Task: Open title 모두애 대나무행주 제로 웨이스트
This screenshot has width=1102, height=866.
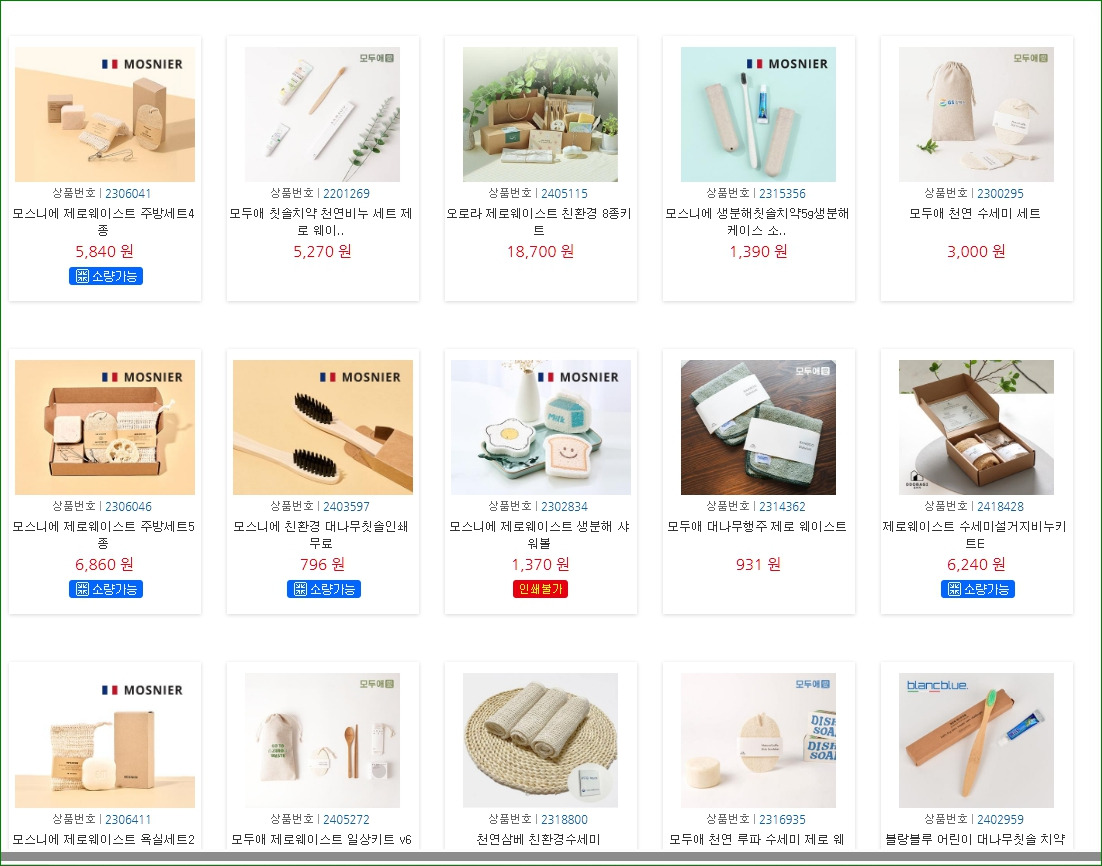Action: click(757, 526)
